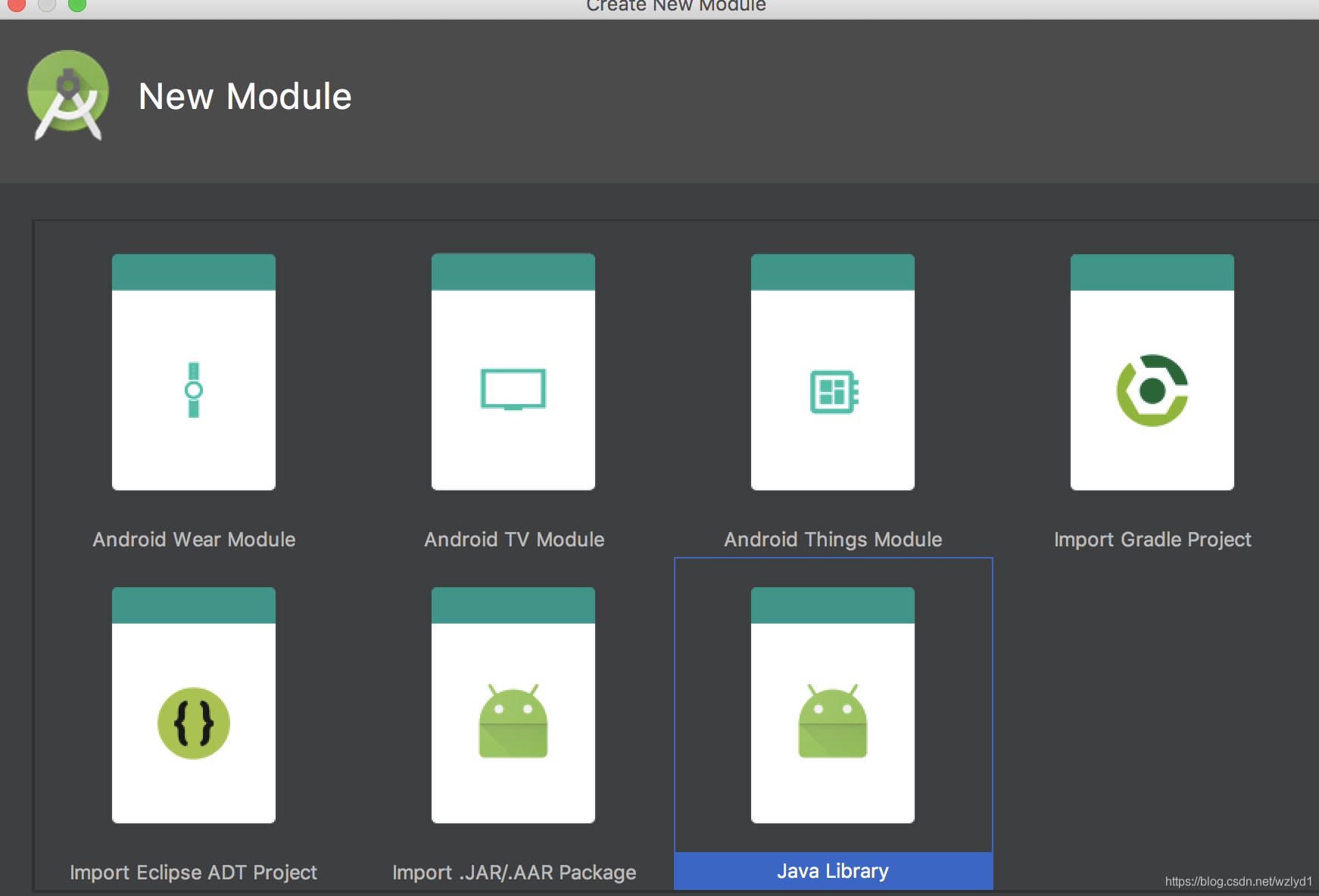
Task: Select the Android Wear Module watch icon
Action: click(194, 390)
